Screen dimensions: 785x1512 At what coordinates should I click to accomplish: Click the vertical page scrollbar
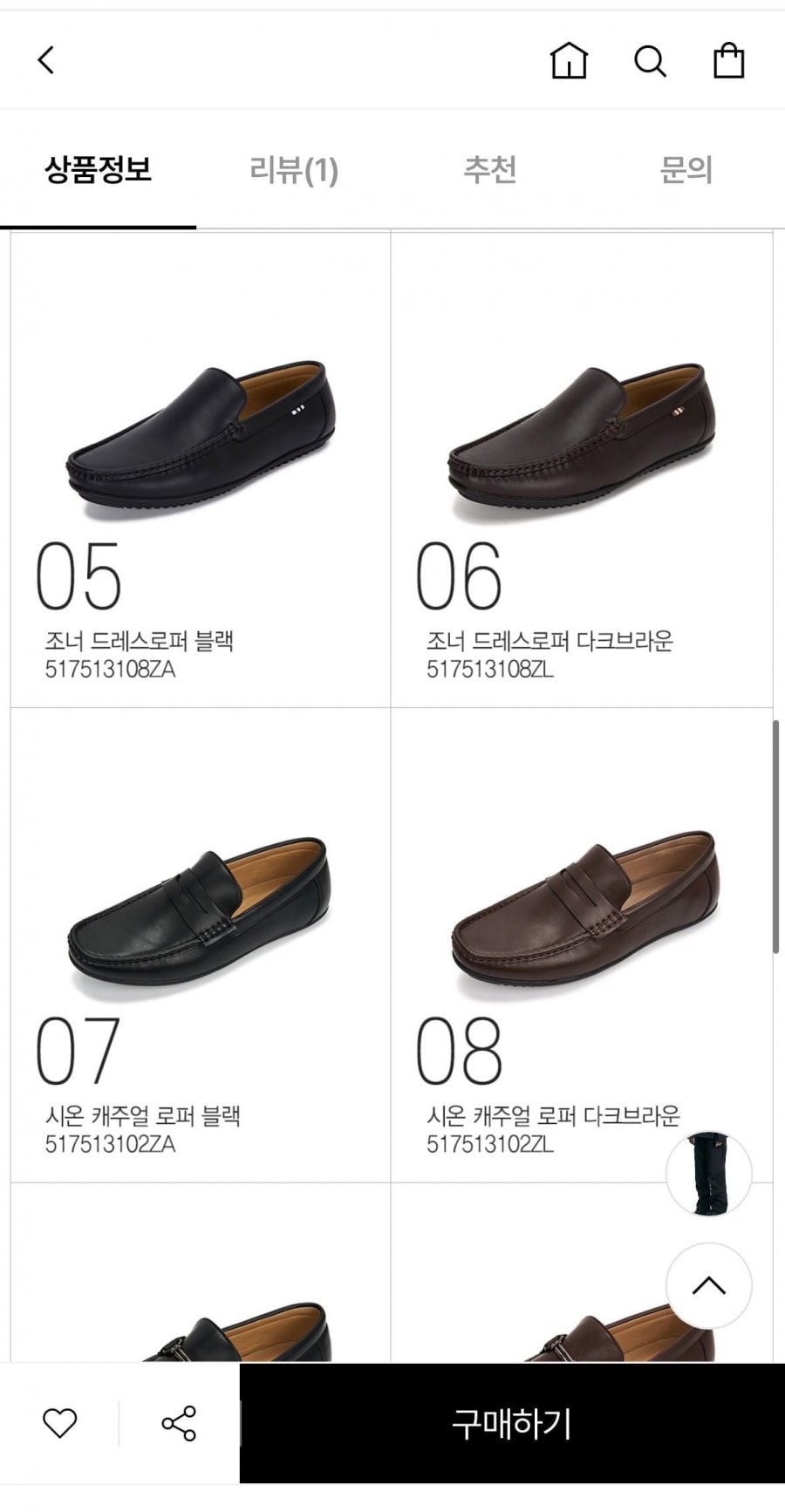tap(775, 837)
